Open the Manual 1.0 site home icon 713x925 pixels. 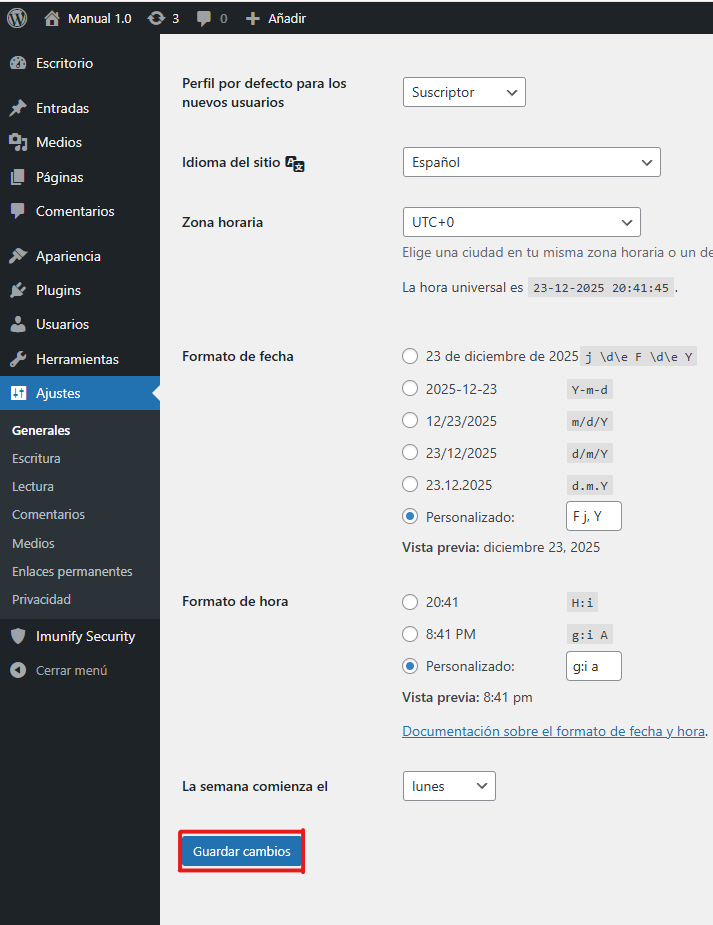(x=52, y=18)
